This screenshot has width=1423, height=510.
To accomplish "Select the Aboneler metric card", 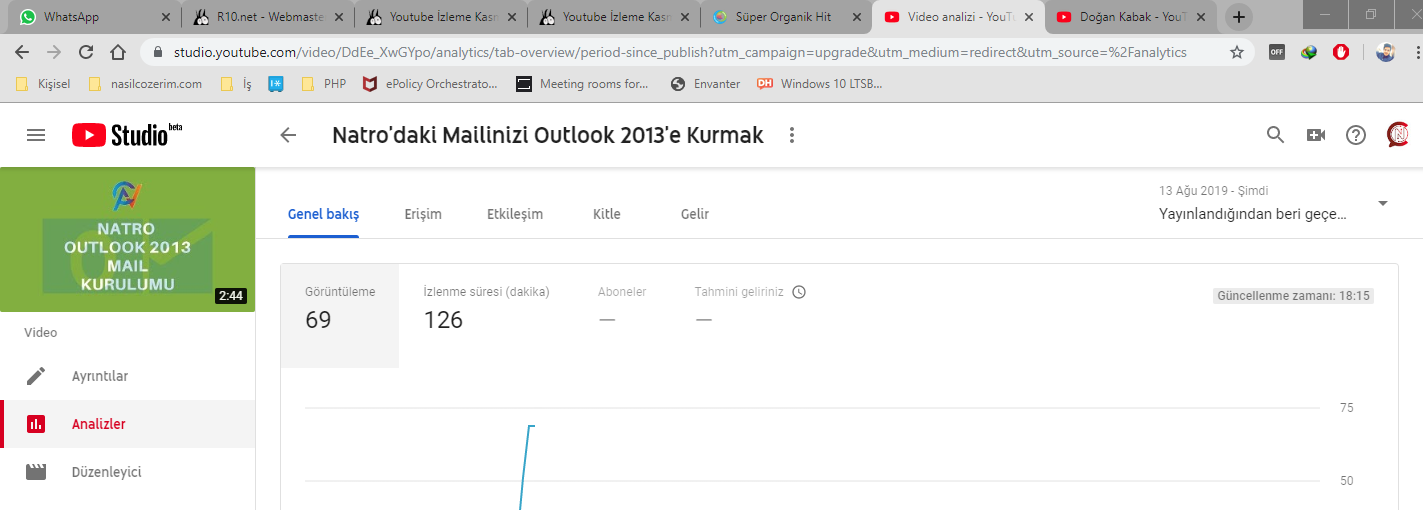I will [x=622, y=316].
